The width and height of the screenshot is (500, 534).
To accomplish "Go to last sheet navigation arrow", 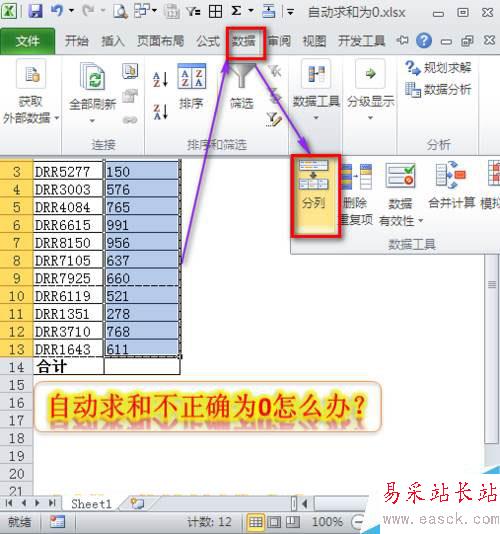I will click(x=52, y=503).
